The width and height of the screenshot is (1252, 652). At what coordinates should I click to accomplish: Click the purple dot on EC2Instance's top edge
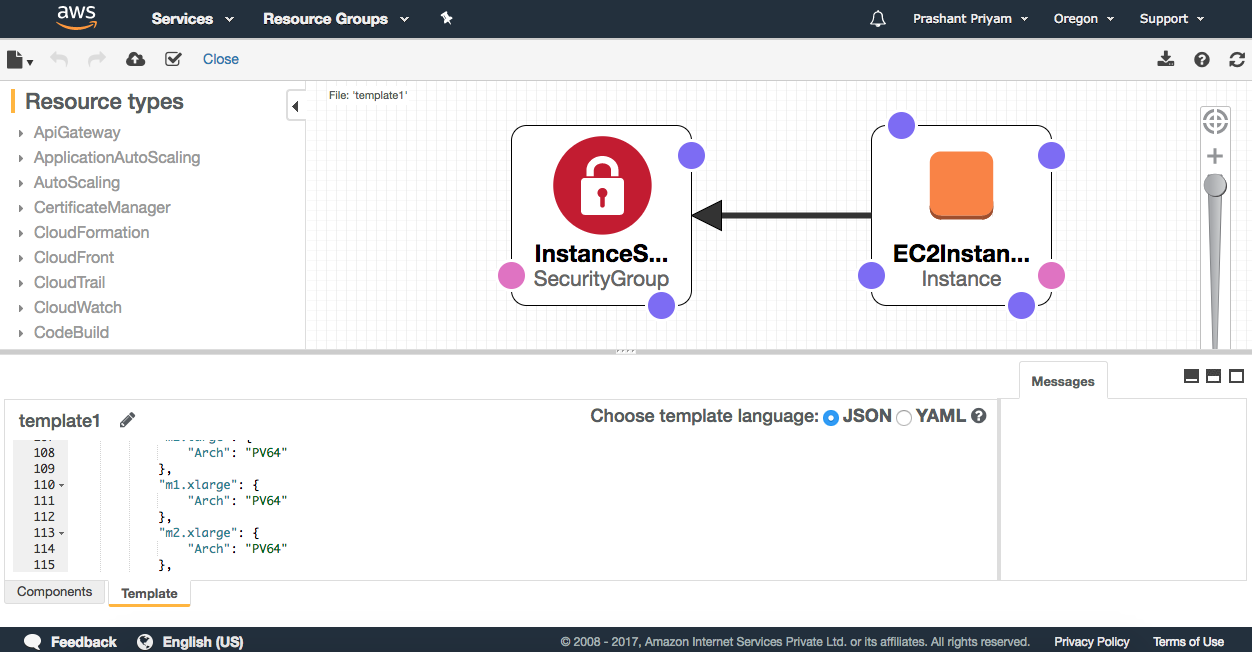click(x=901, y=125)
